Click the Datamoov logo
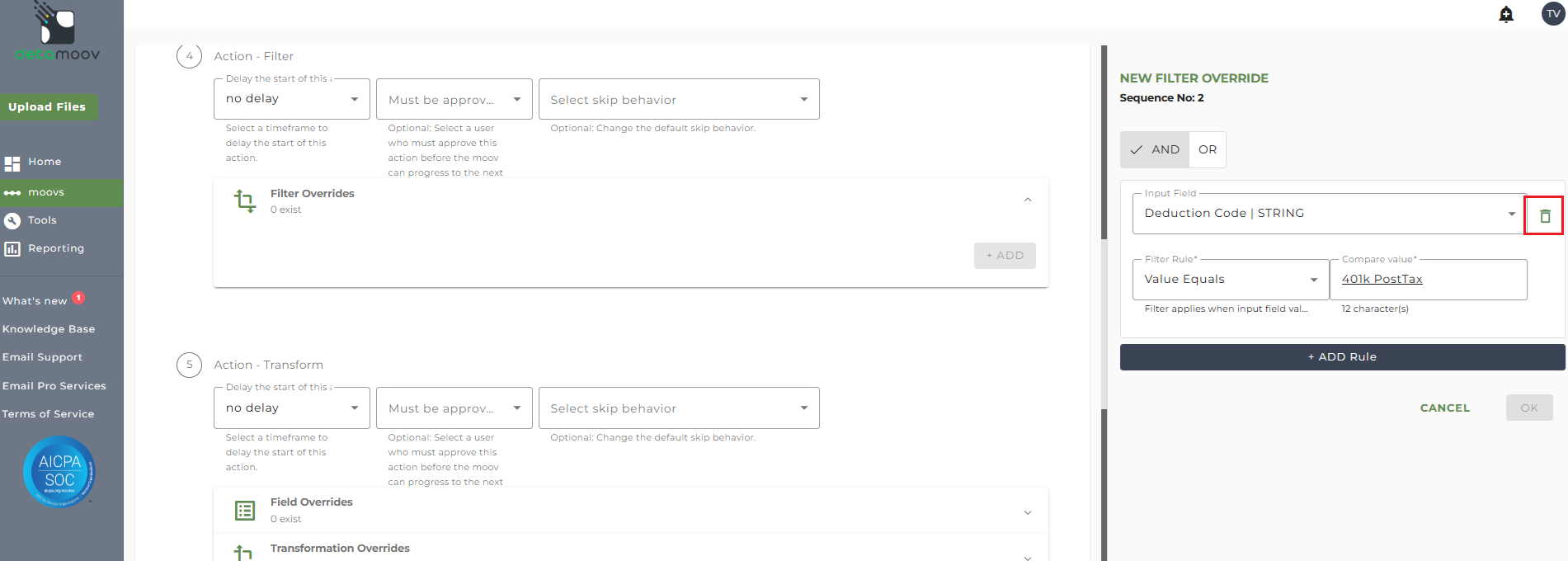 tap(58, 33)
